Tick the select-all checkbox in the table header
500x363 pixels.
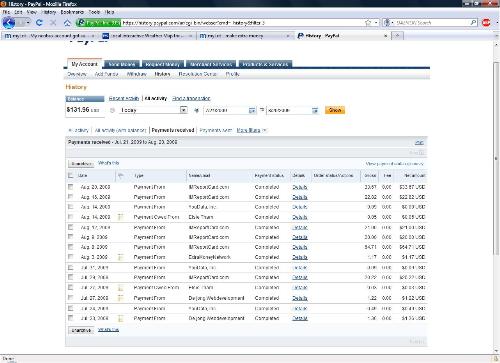point(70,175)
